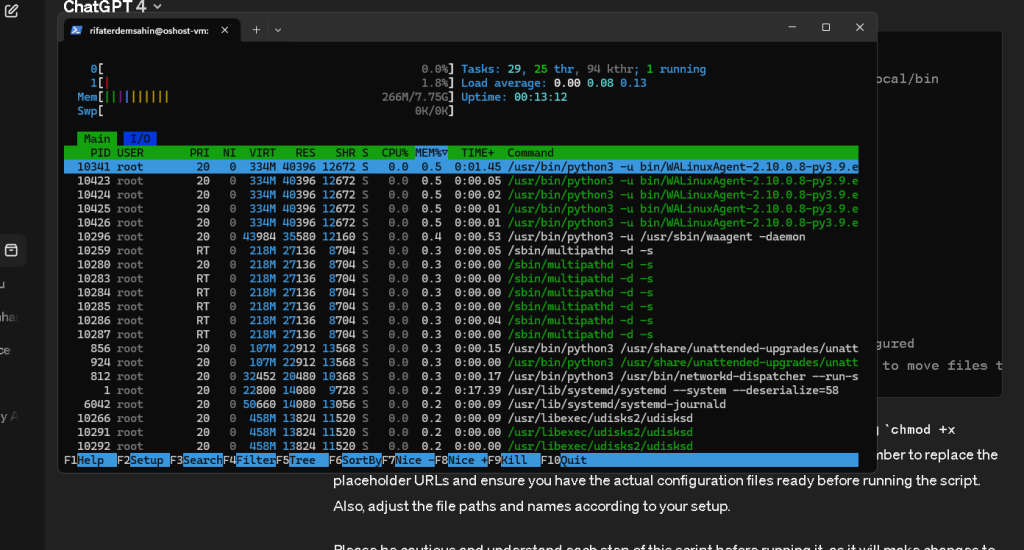This screenshot has height=550, width=1024.
Task: Select process row PID 10423
Action: pos(461,181)
